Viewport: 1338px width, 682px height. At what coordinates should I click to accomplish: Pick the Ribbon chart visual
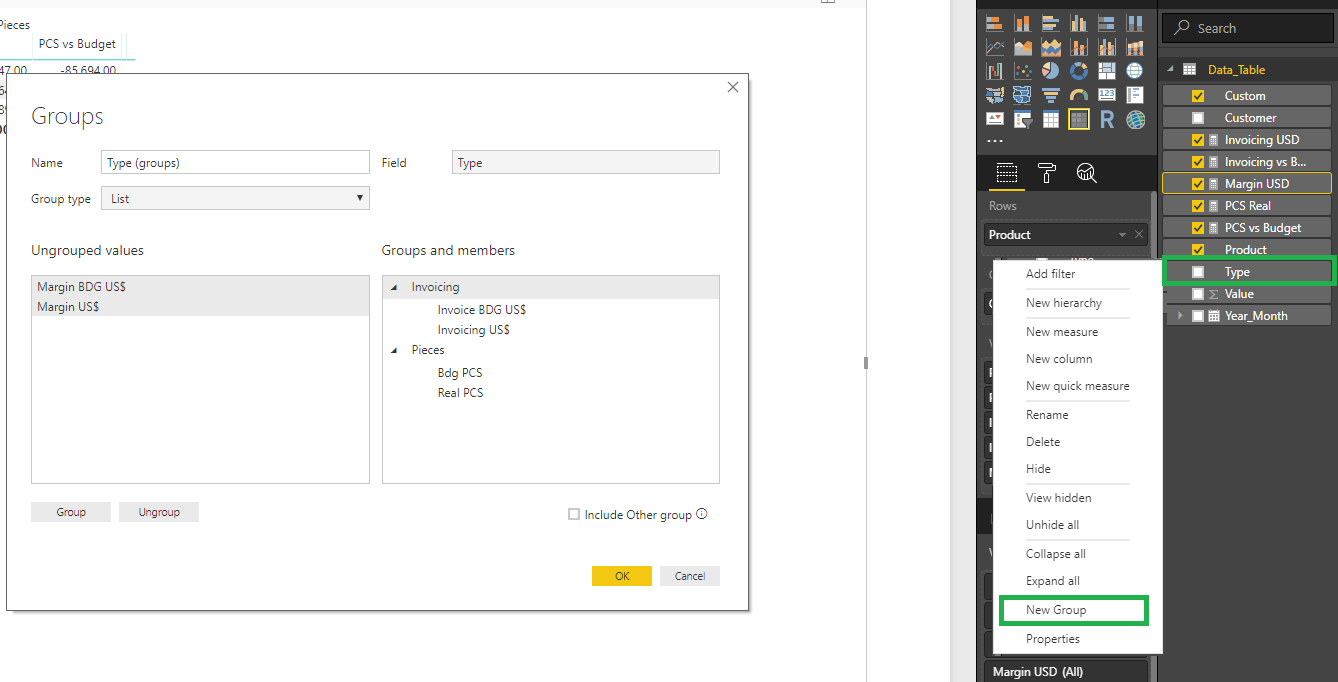[1135, 47]
